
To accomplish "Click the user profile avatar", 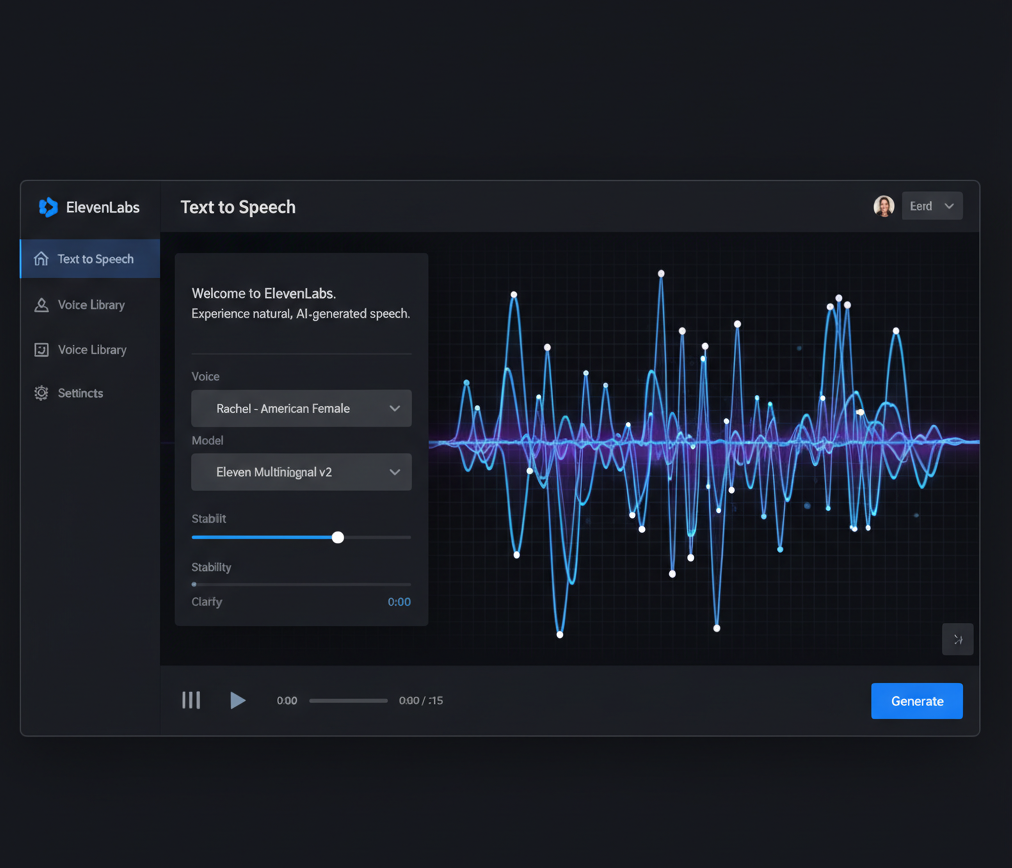I will 883,206.
